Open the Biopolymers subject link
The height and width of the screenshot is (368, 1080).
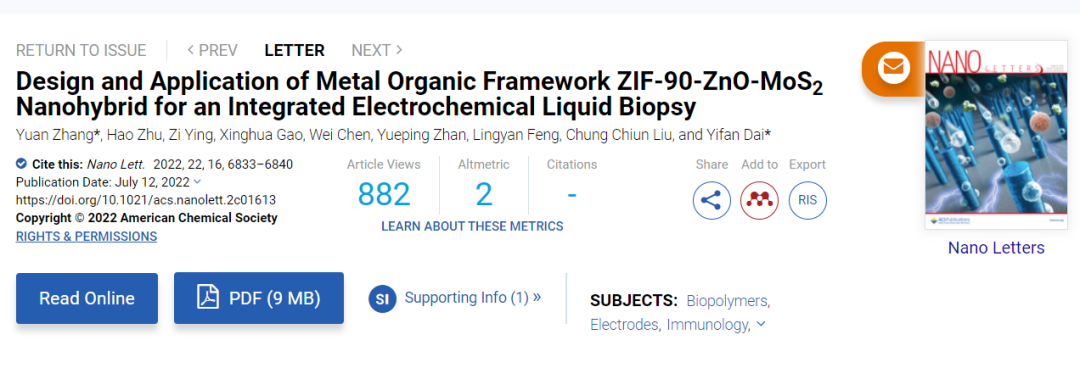click(x=728, y=301)
